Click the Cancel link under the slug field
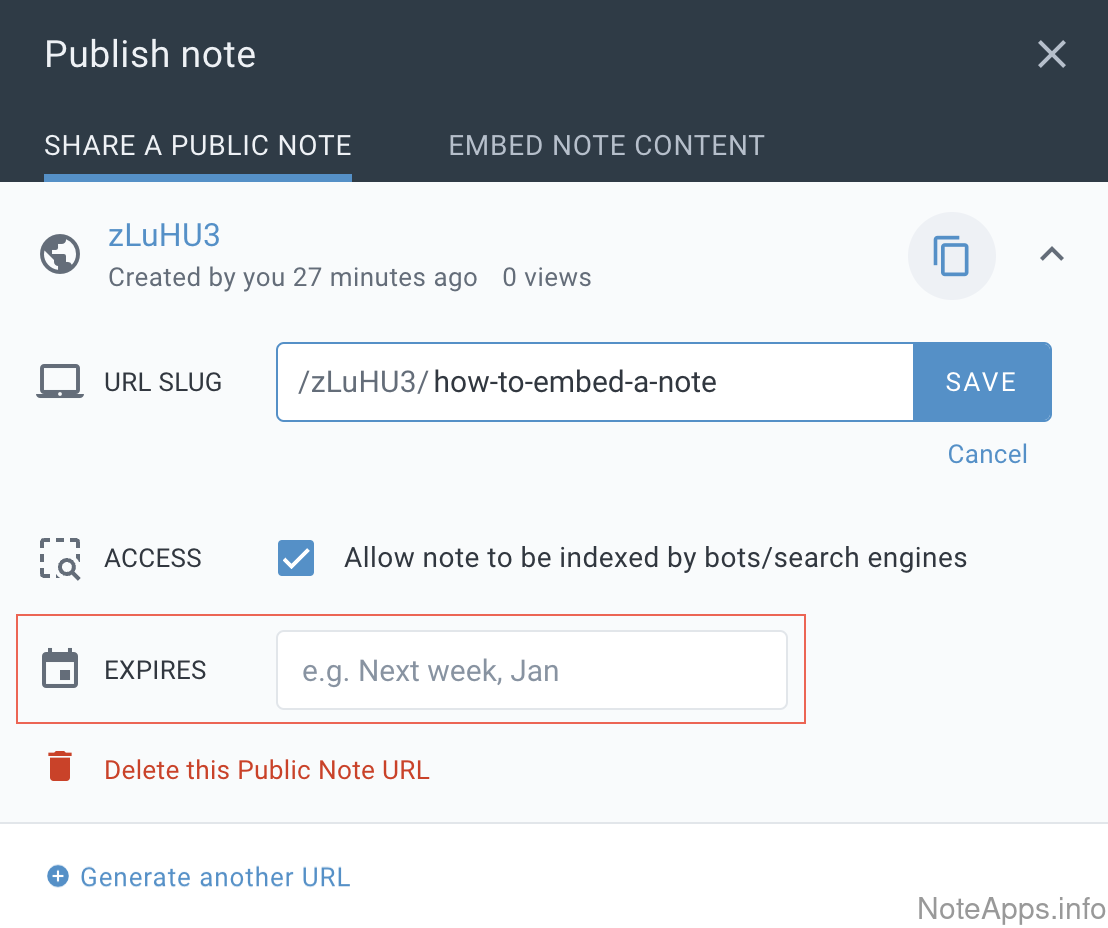 tap(987, 454)
